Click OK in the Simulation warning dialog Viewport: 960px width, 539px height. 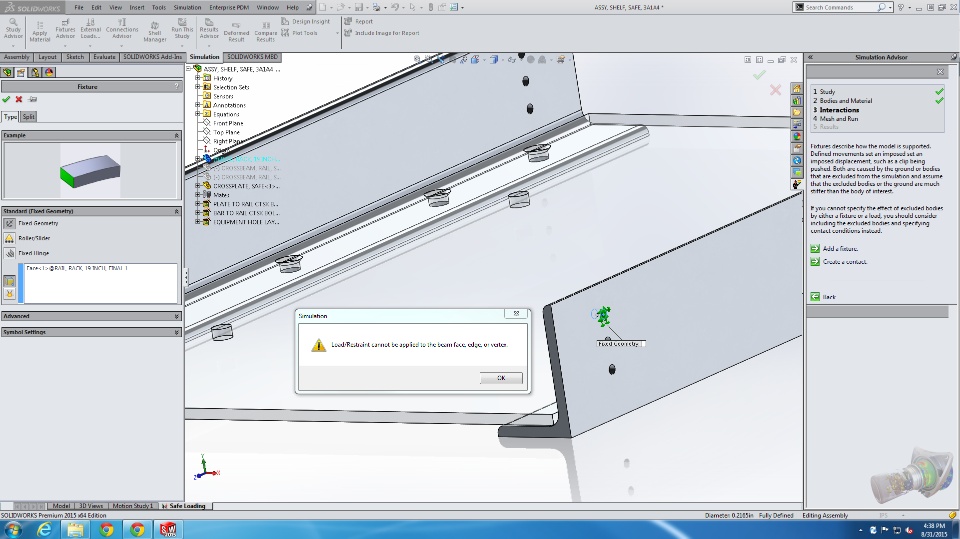coord(501,378)
